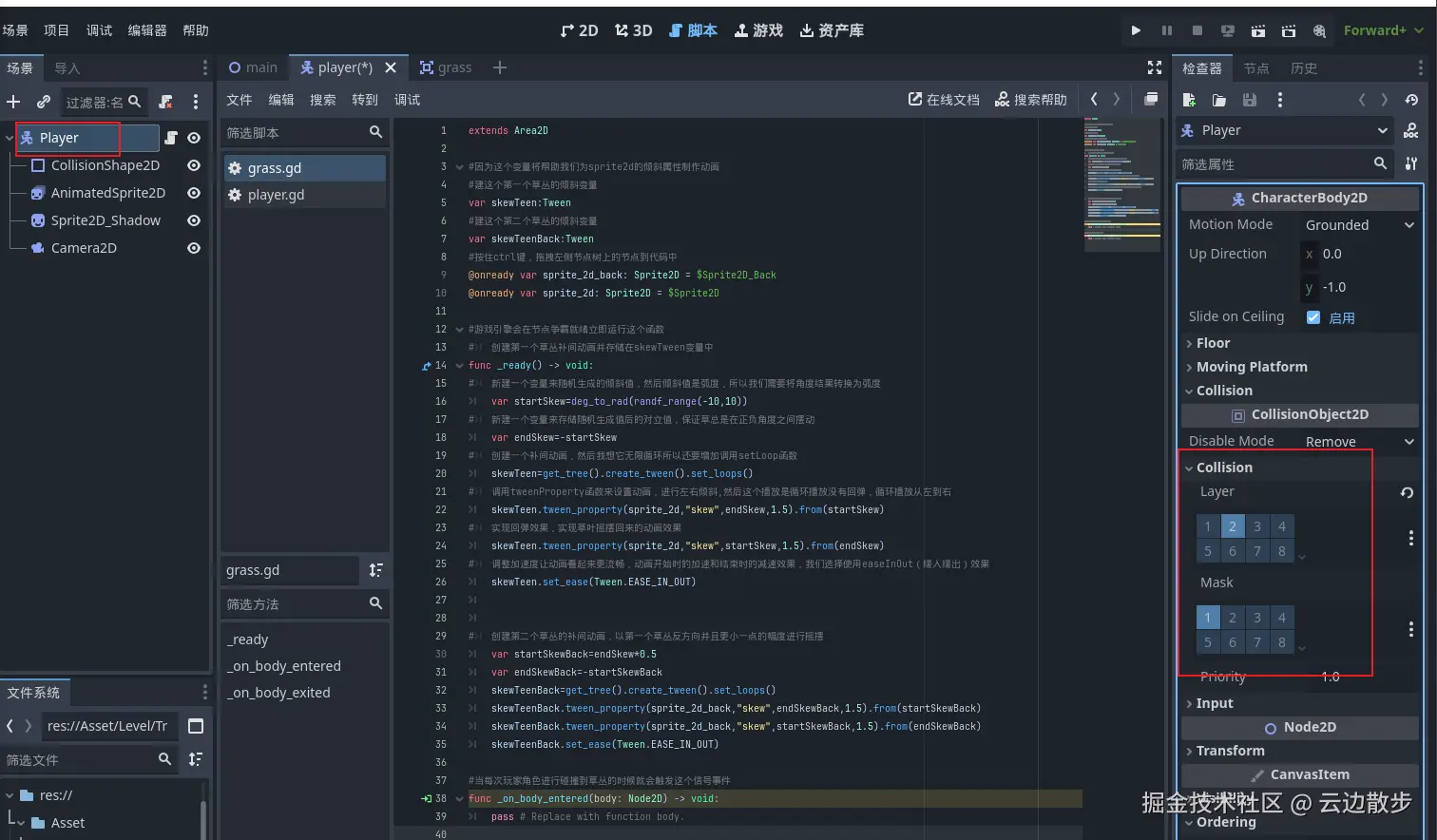Run current scene clapperboard icon
The image size is (1437, 840).
pos(1257,30)
